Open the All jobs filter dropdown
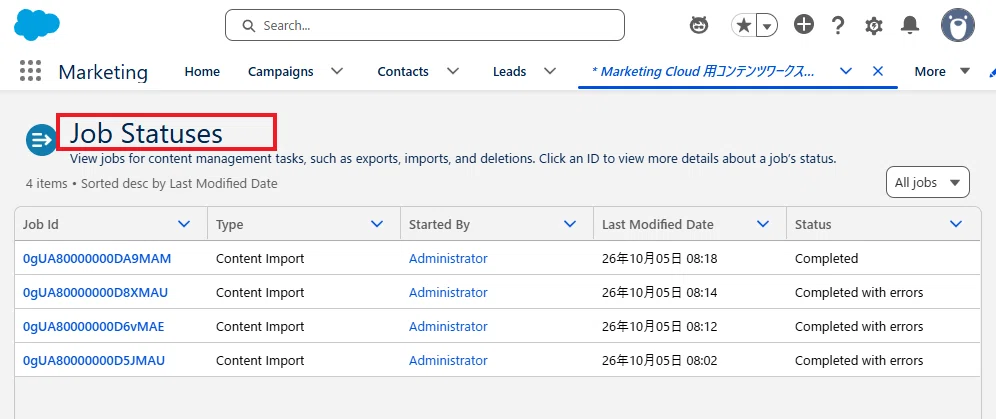The height and width of the screenshot is (419, 996). coord(927,182)
